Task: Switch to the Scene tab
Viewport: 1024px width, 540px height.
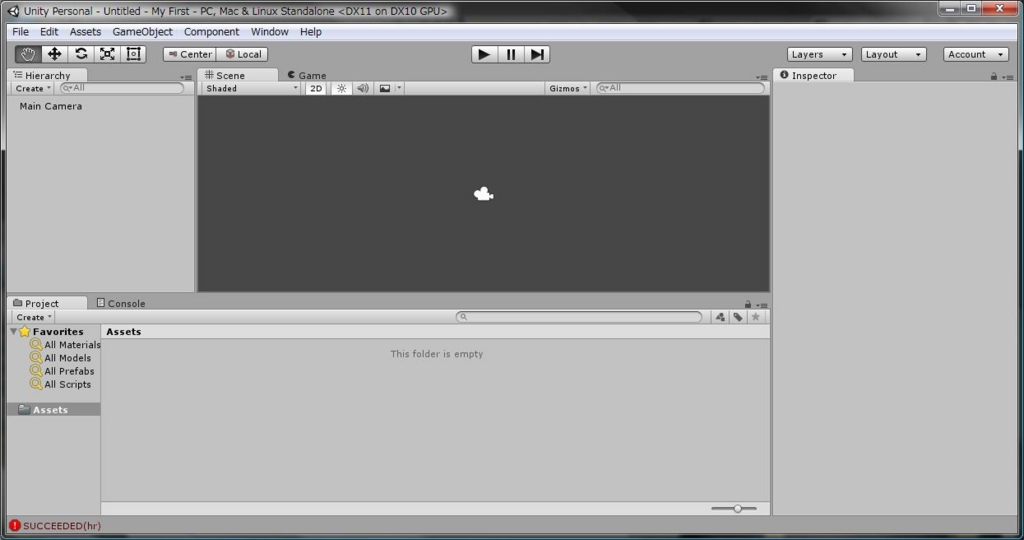Action: click(238, 75)
